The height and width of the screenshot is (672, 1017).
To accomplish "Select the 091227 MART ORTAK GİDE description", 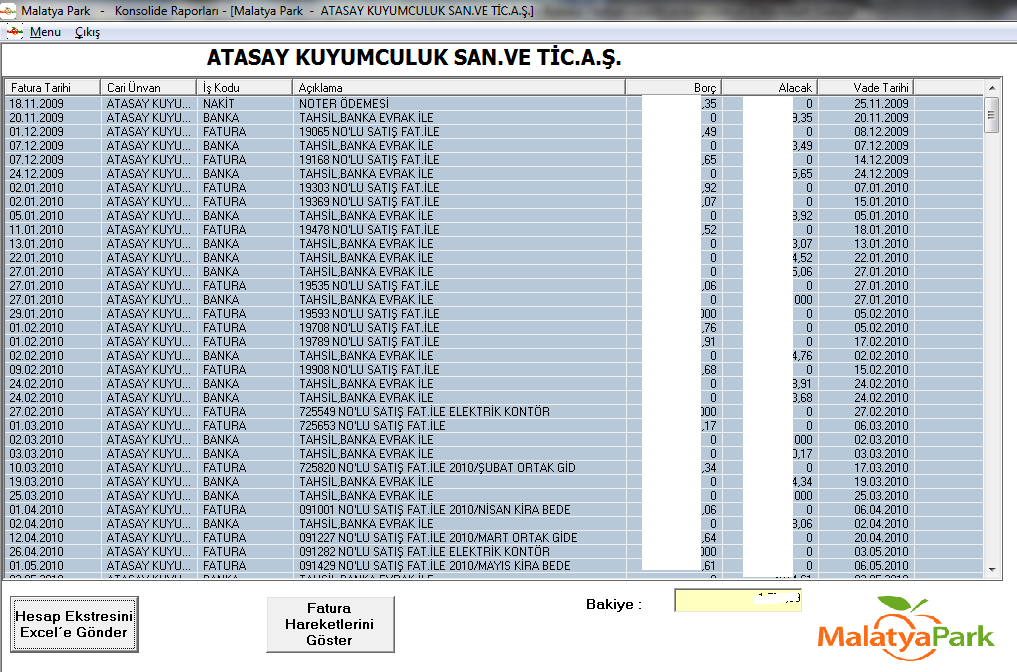I will 459,538.
